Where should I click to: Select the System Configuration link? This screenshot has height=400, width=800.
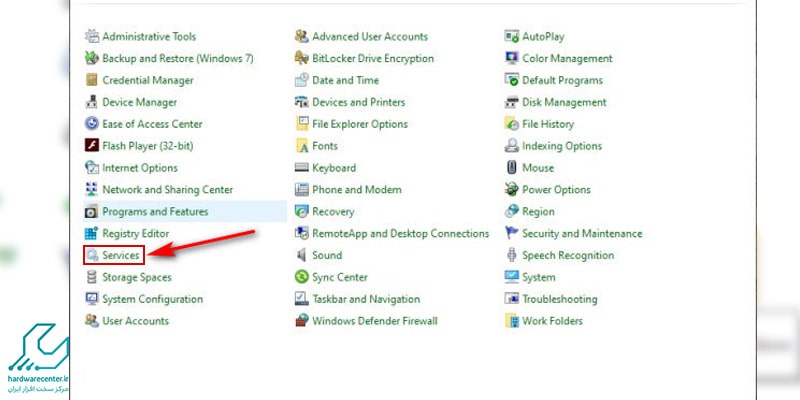[153, 299]
